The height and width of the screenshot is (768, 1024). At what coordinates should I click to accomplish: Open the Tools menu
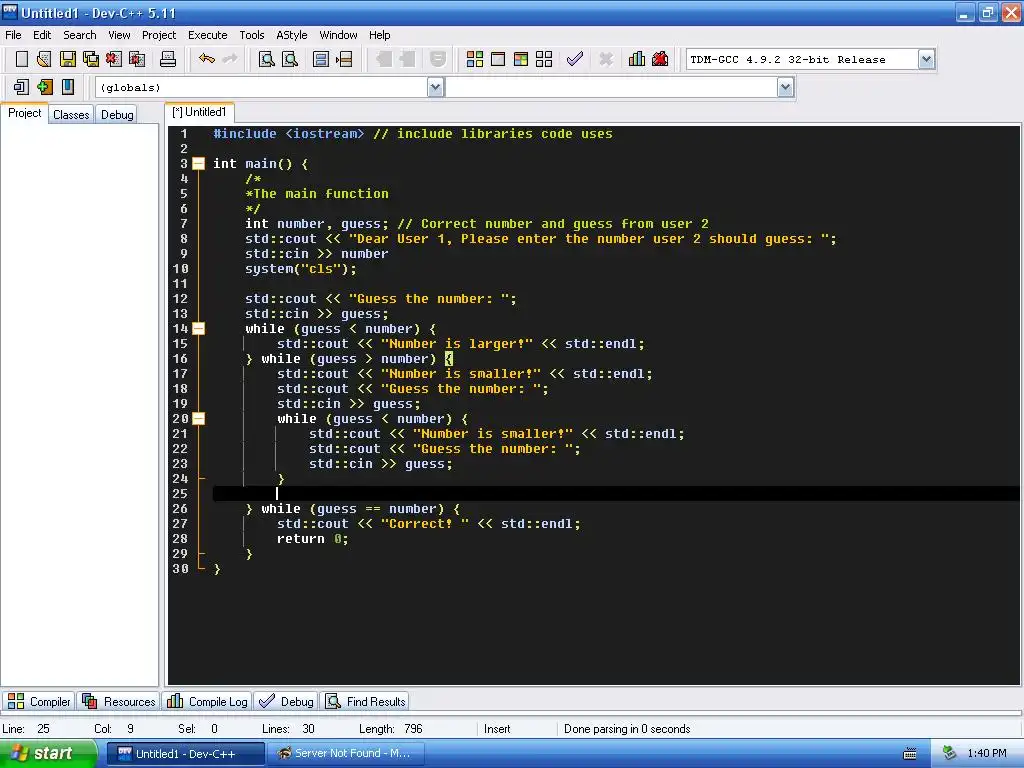[x=251, y=35]
